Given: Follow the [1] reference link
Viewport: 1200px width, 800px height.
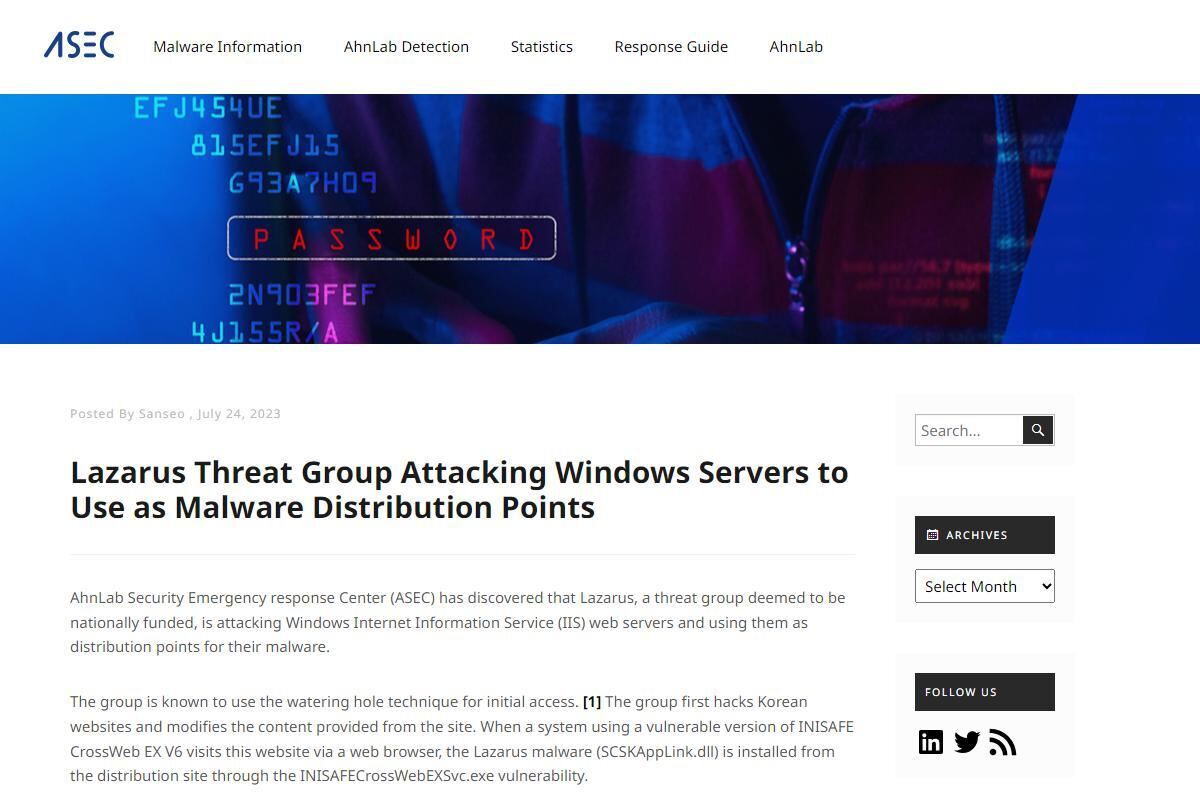Looking at the screenshot, I should (592, 702).
